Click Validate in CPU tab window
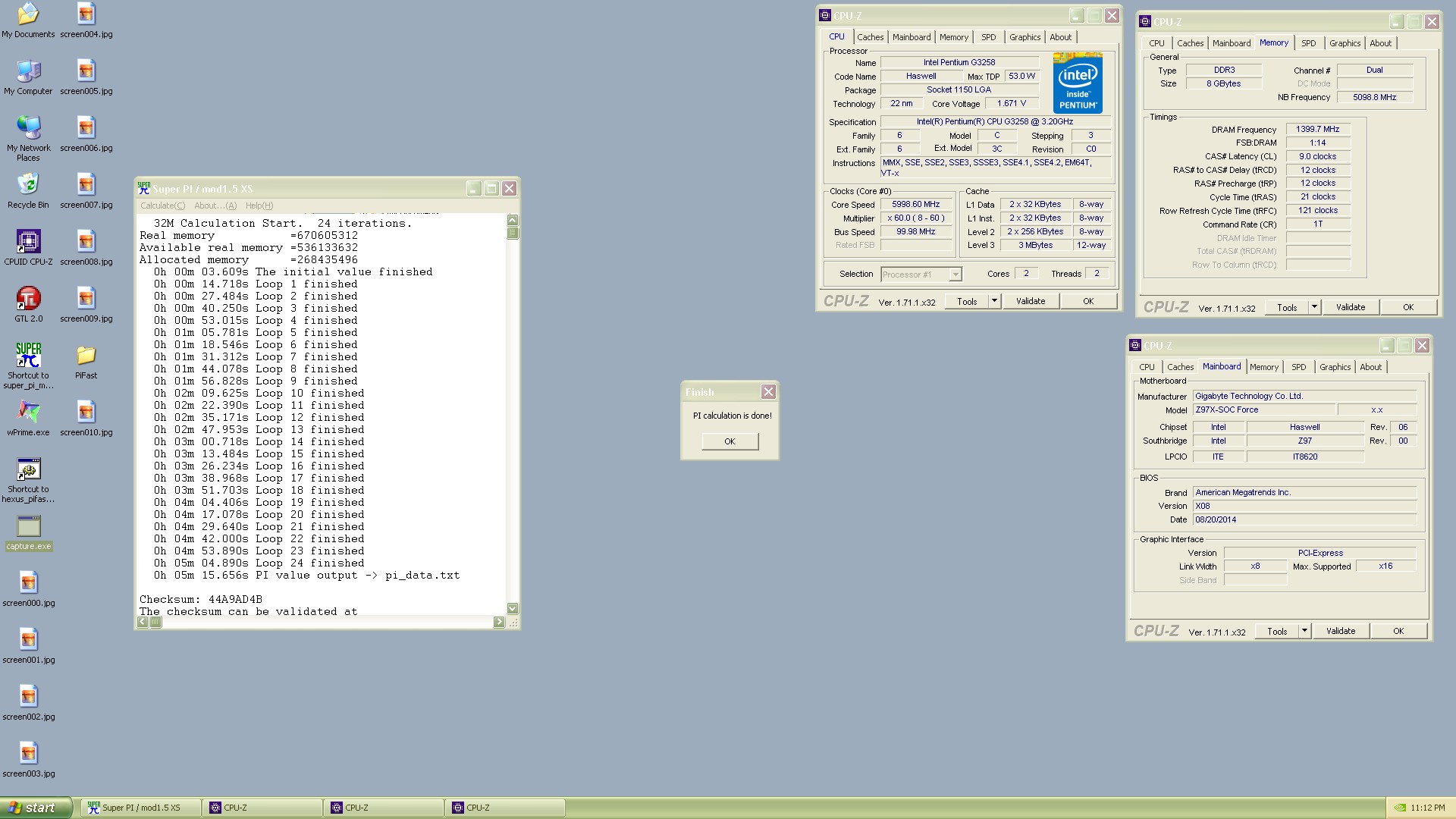 coord(1030,301)
